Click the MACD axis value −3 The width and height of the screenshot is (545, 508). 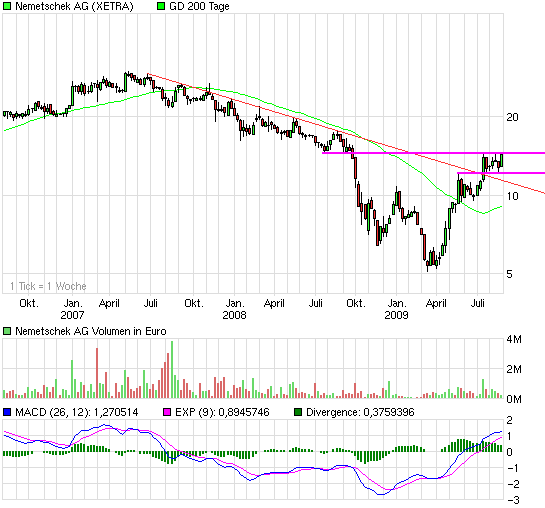pos(513,500)
